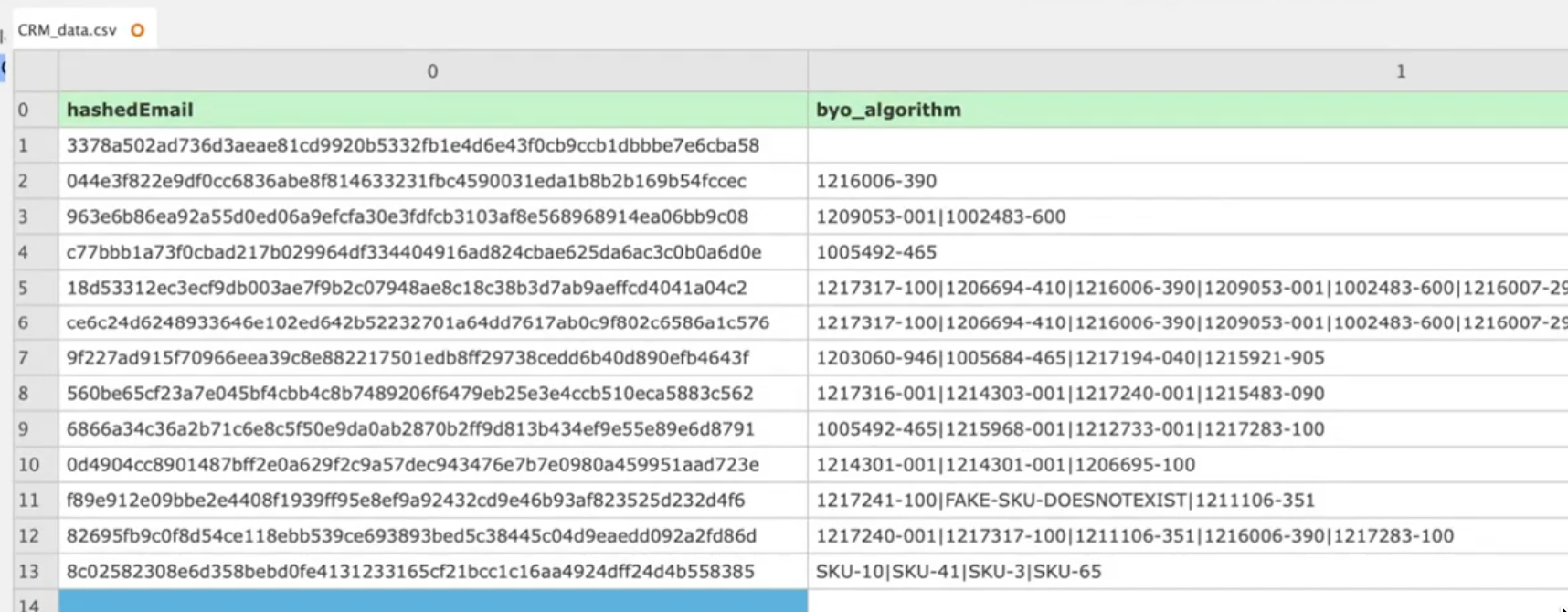Select row header 10
This screenshot has width=1568, height=612.
[x=36, y=465]
